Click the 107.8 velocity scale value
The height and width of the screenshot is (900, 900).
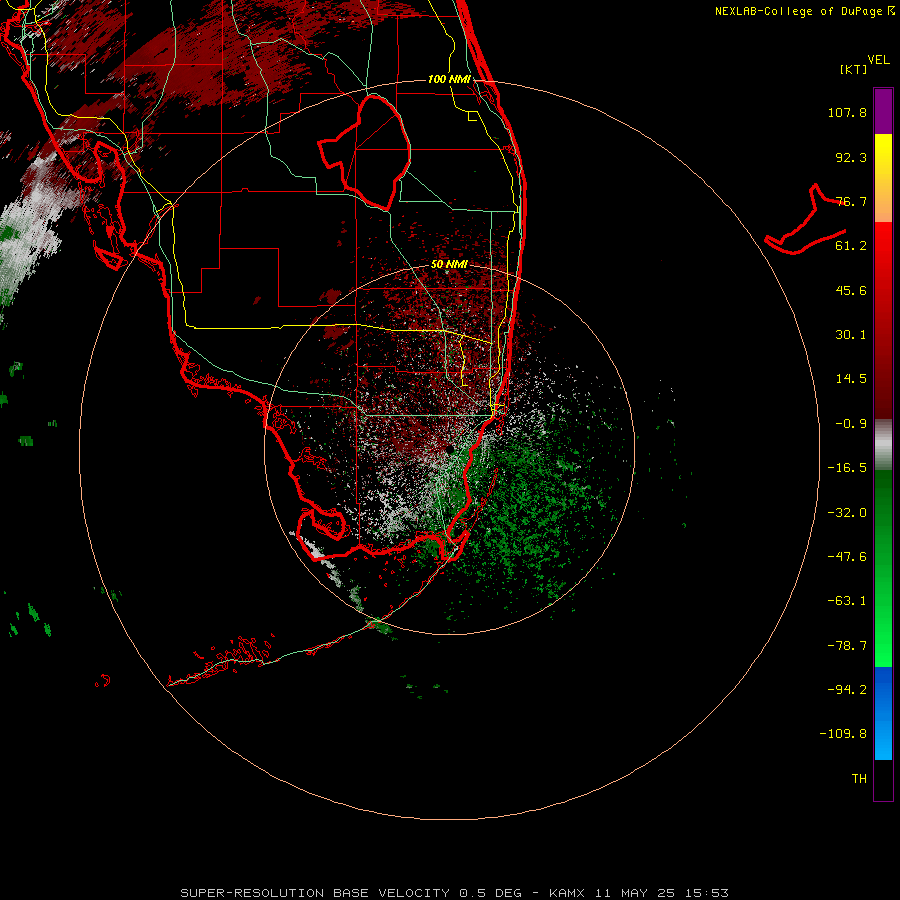tap(847, 112)
